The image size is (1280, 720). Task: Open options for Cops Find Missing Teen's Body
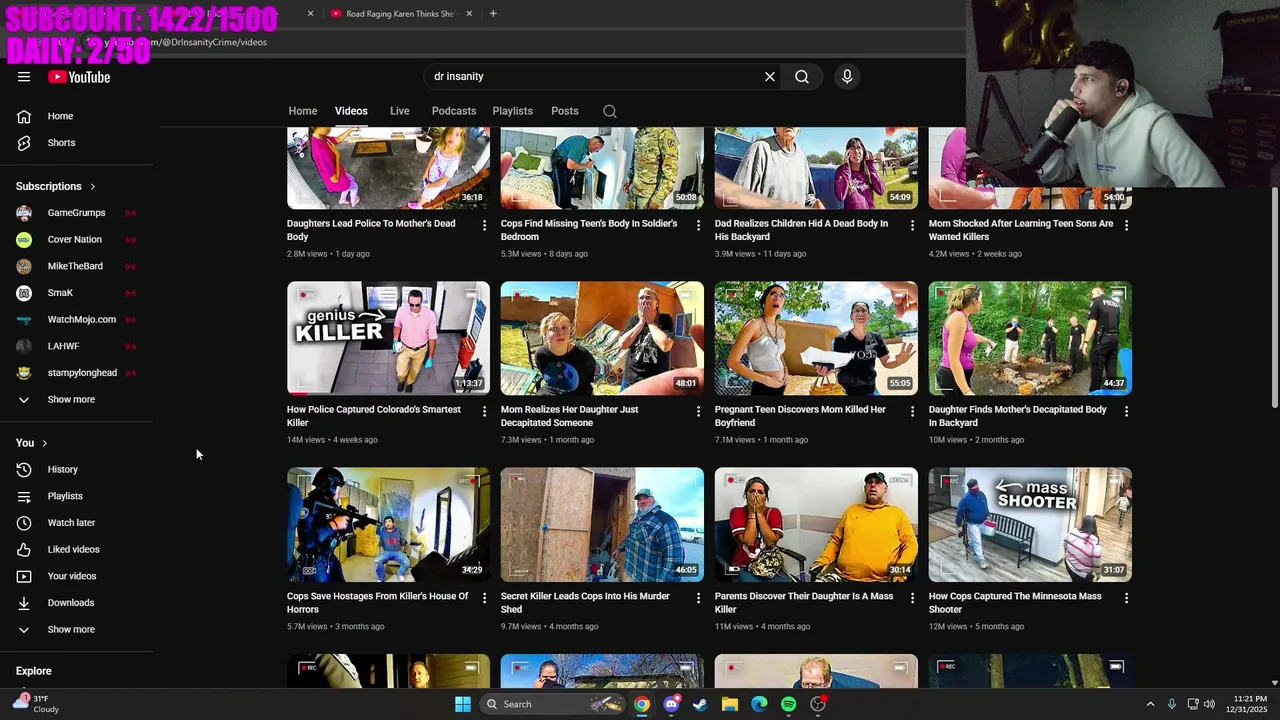[x=699, y=226]
